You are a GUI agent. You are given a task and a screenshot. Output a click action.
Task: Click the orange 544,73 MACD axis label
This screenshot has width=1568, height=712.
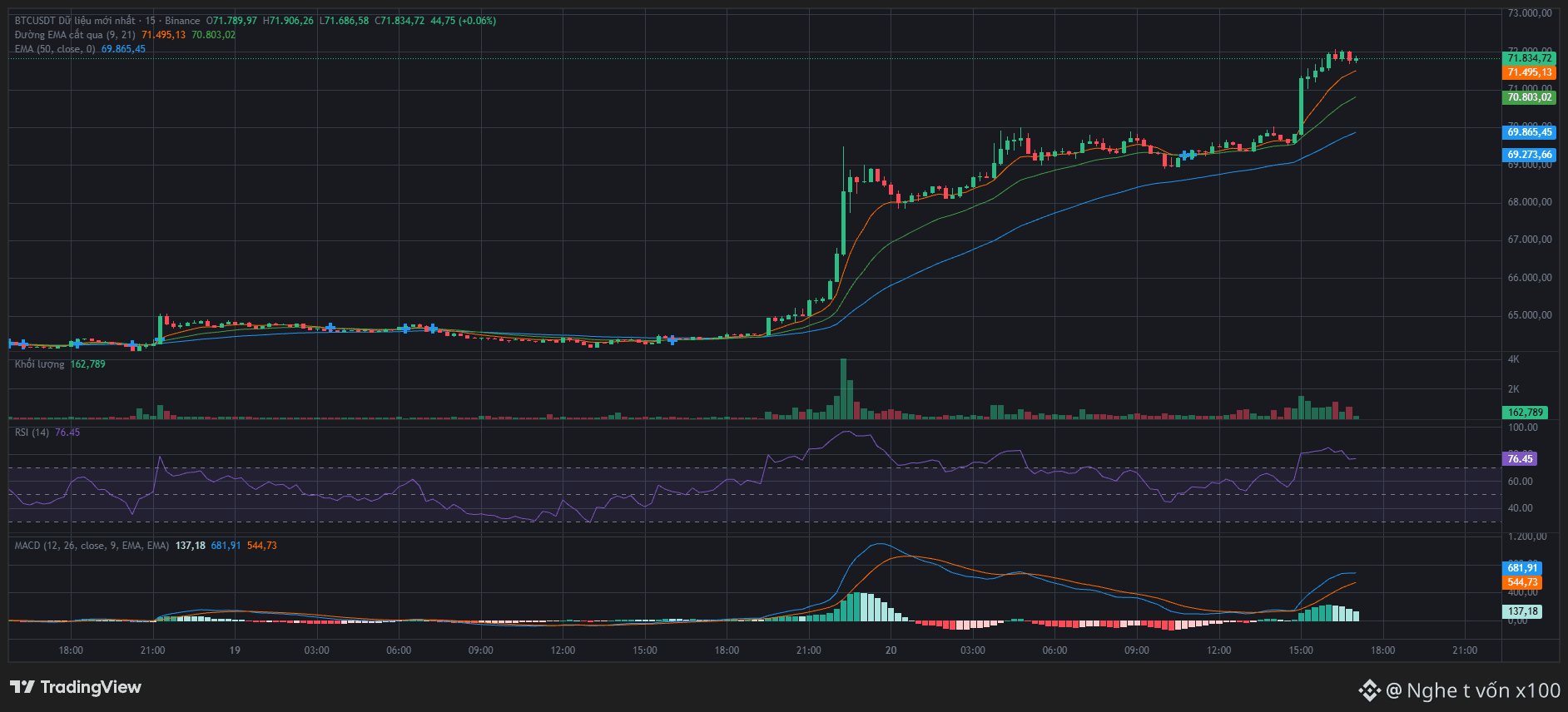click(1522, 582)
